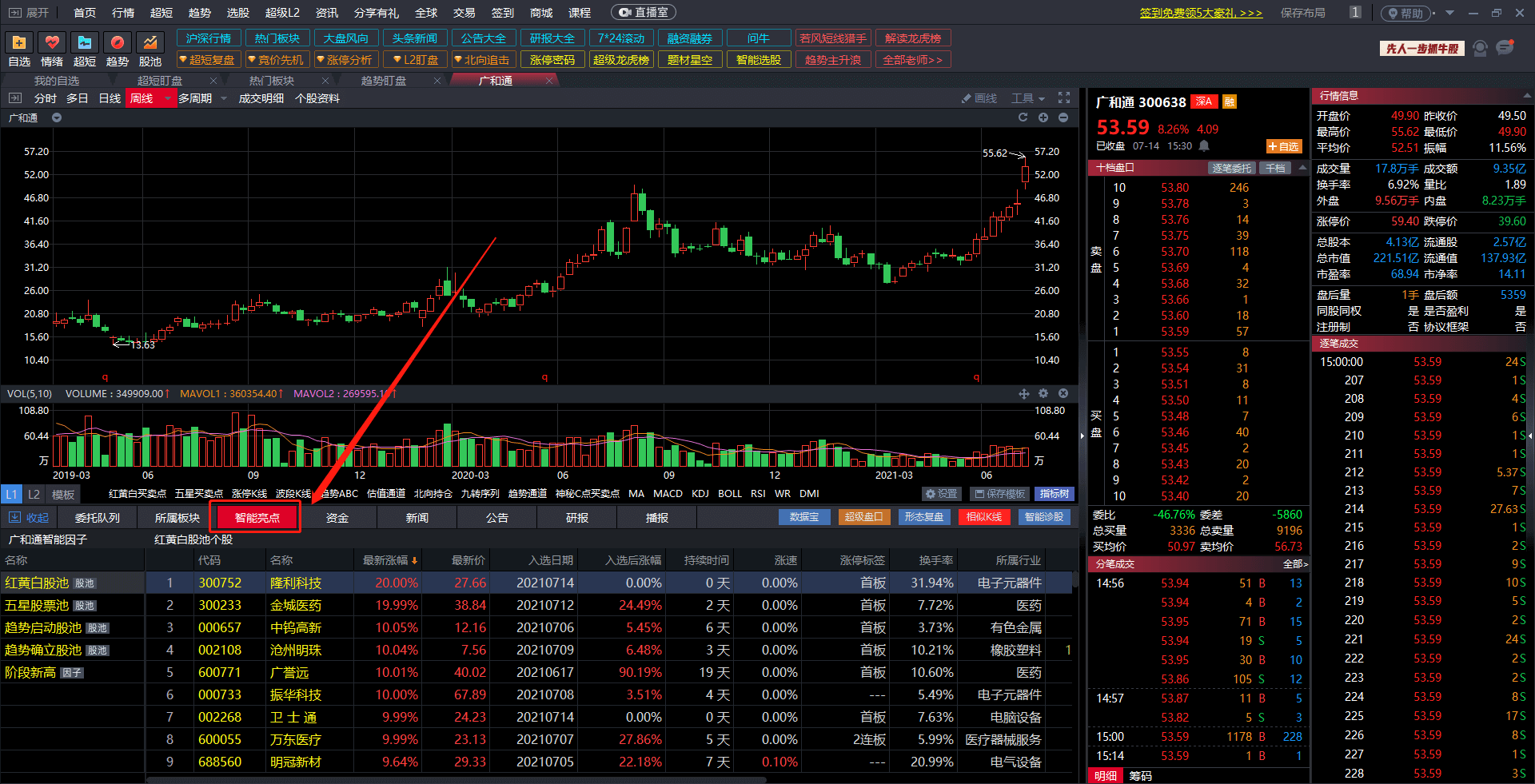Add stock via ＋自选 button
The image size is (1535, 784).
[x=1284, y=146]
